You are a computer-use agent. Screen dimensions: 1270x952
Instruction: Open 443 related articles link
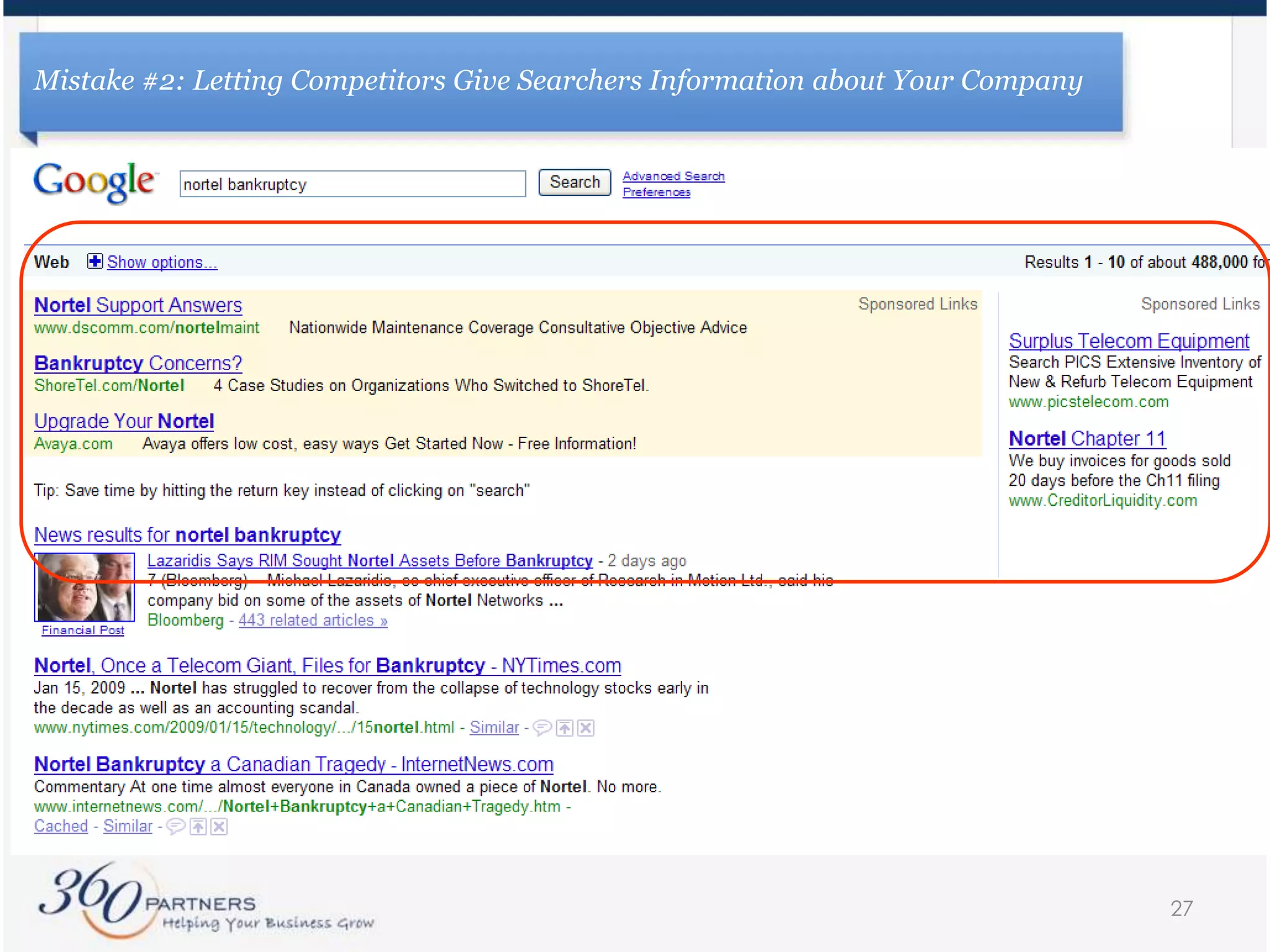click(313, 620)
